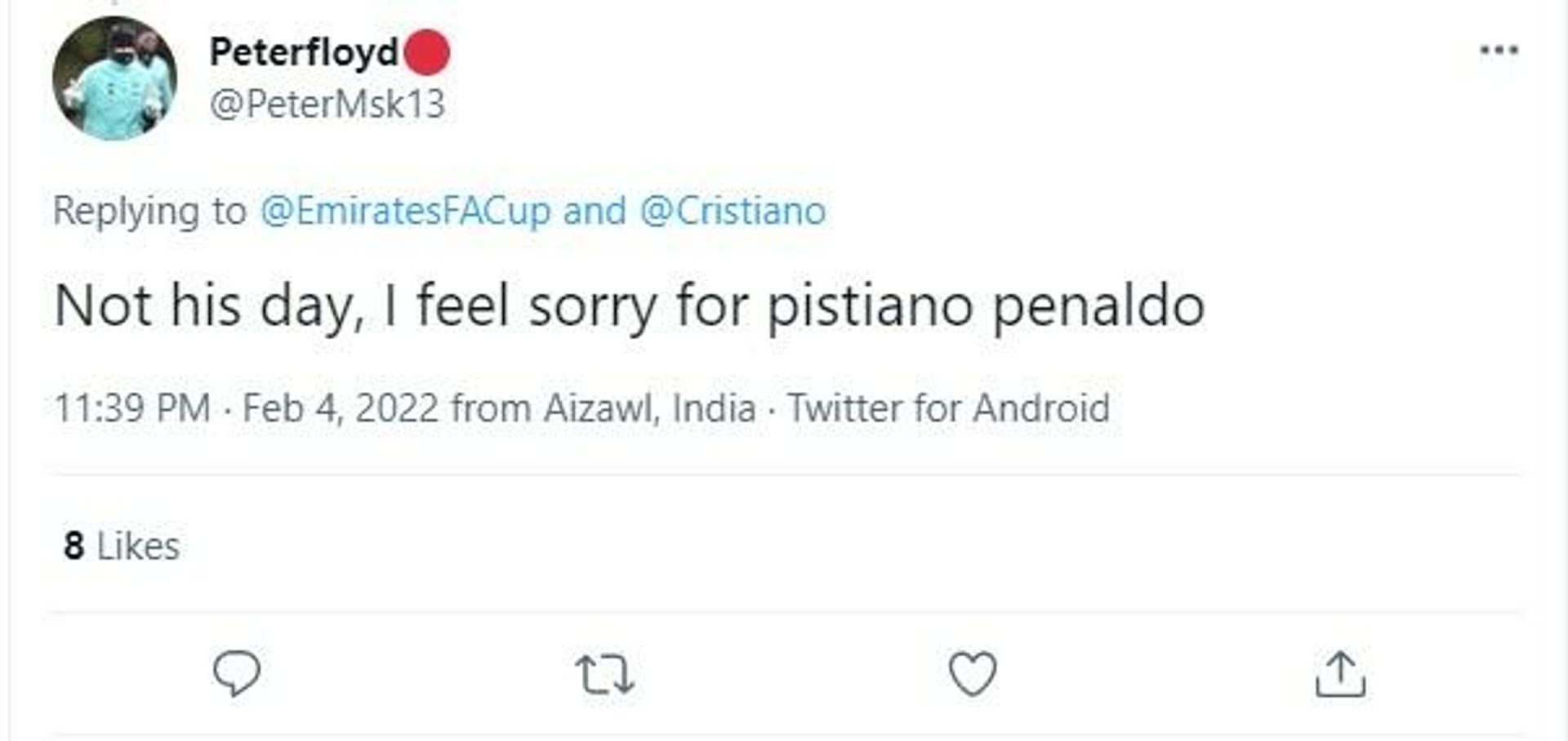The width and height of the screenshot is (1568, 741).
Task: Click the blue word 'and' between the mentions
Action: [595, 211]
